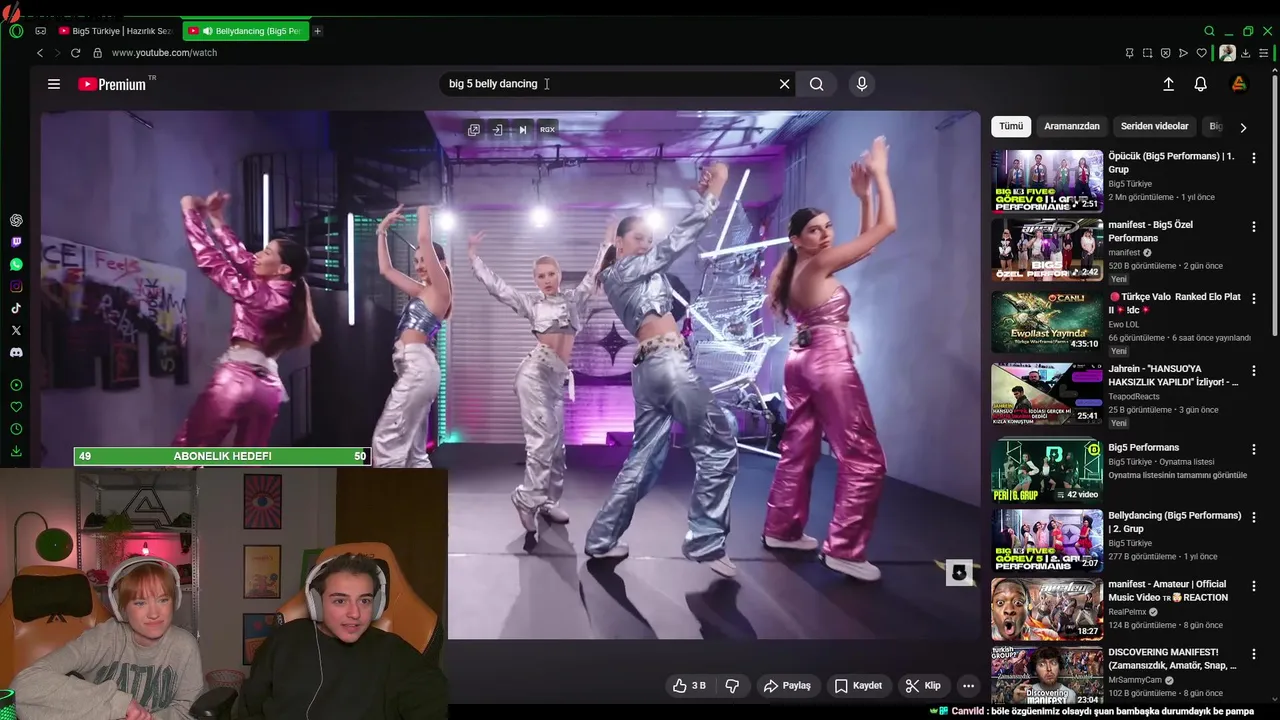Go back to previous page
Image resolution: width=1280 pixels, height=720 pixels.
[x=40, y=53]
